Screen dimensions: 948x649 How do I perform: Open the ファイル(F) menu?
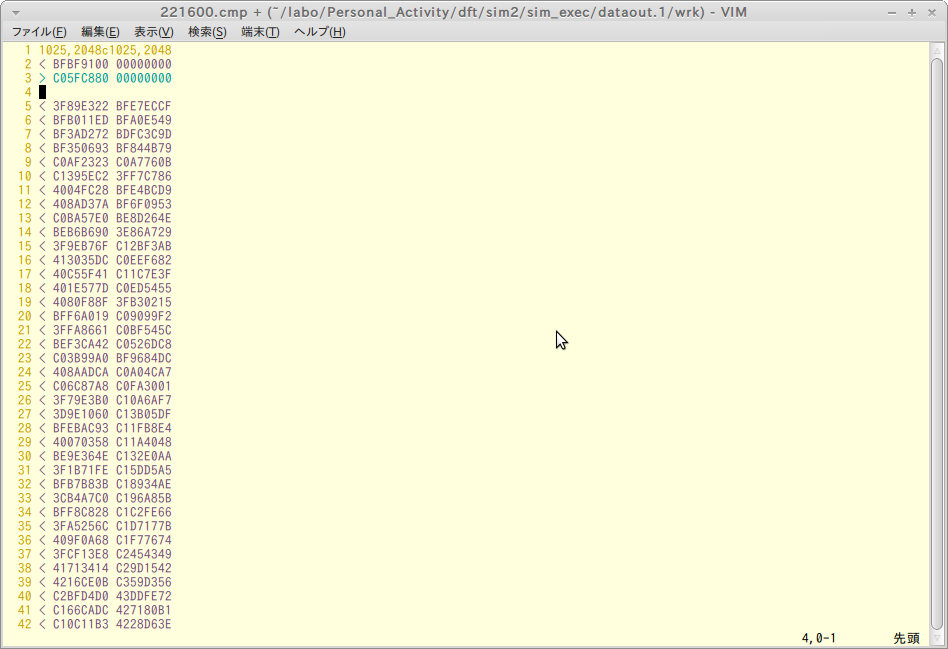pyautogui.click(x=39, y=32)
